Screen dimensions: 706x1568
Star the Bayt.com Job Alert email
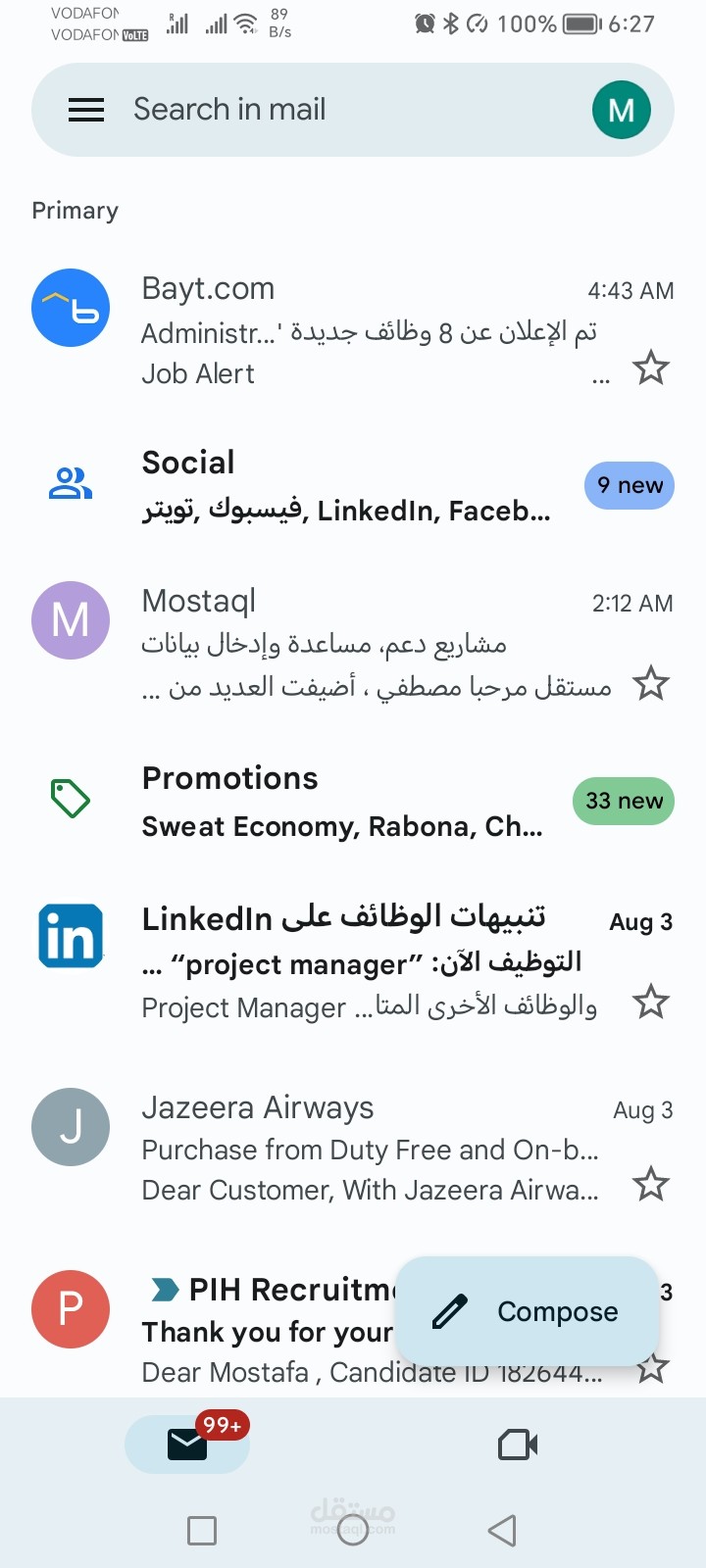[650, 369]
